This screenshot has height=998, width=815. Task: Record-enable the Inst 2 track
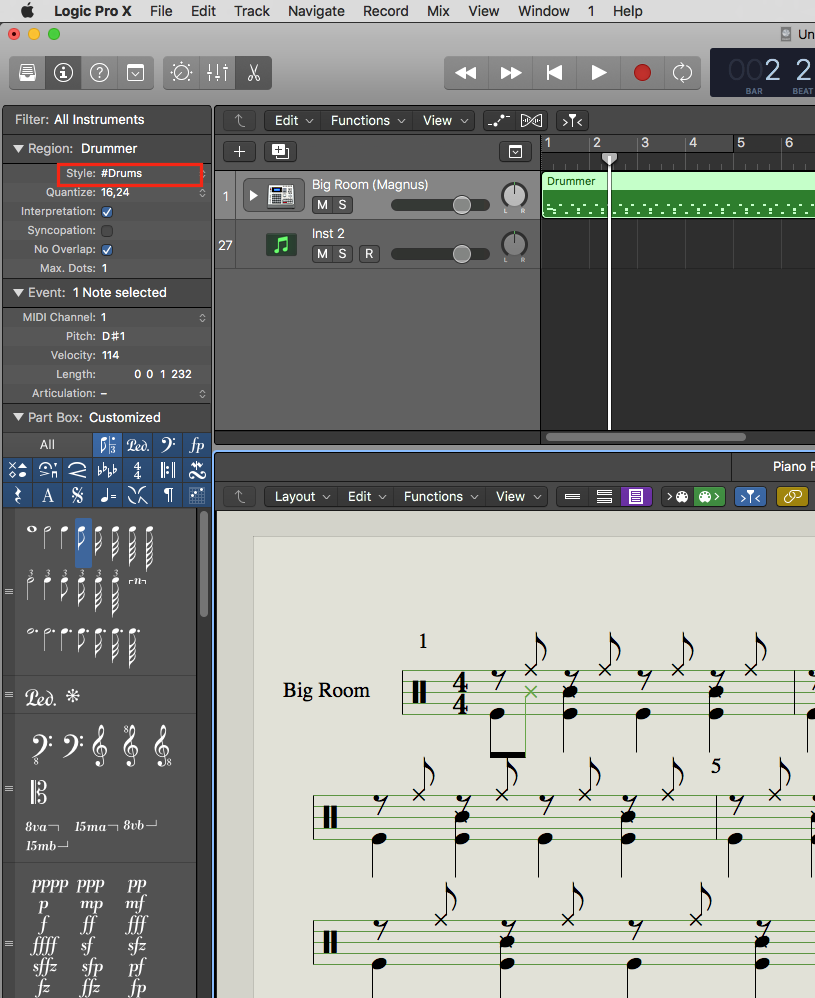point(369,254)
